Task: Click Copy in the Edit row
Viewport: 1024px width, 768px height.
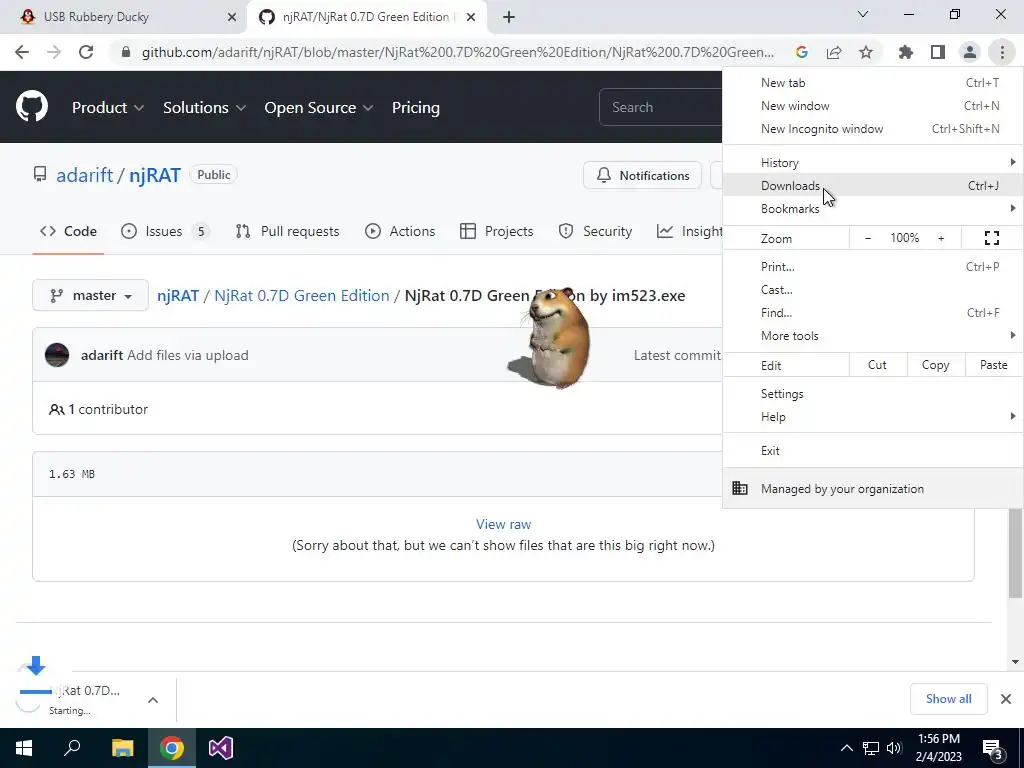Action: (935, 365)
